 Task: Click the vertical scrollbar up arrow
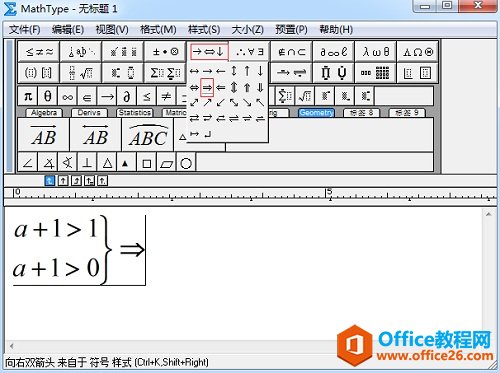489,215
